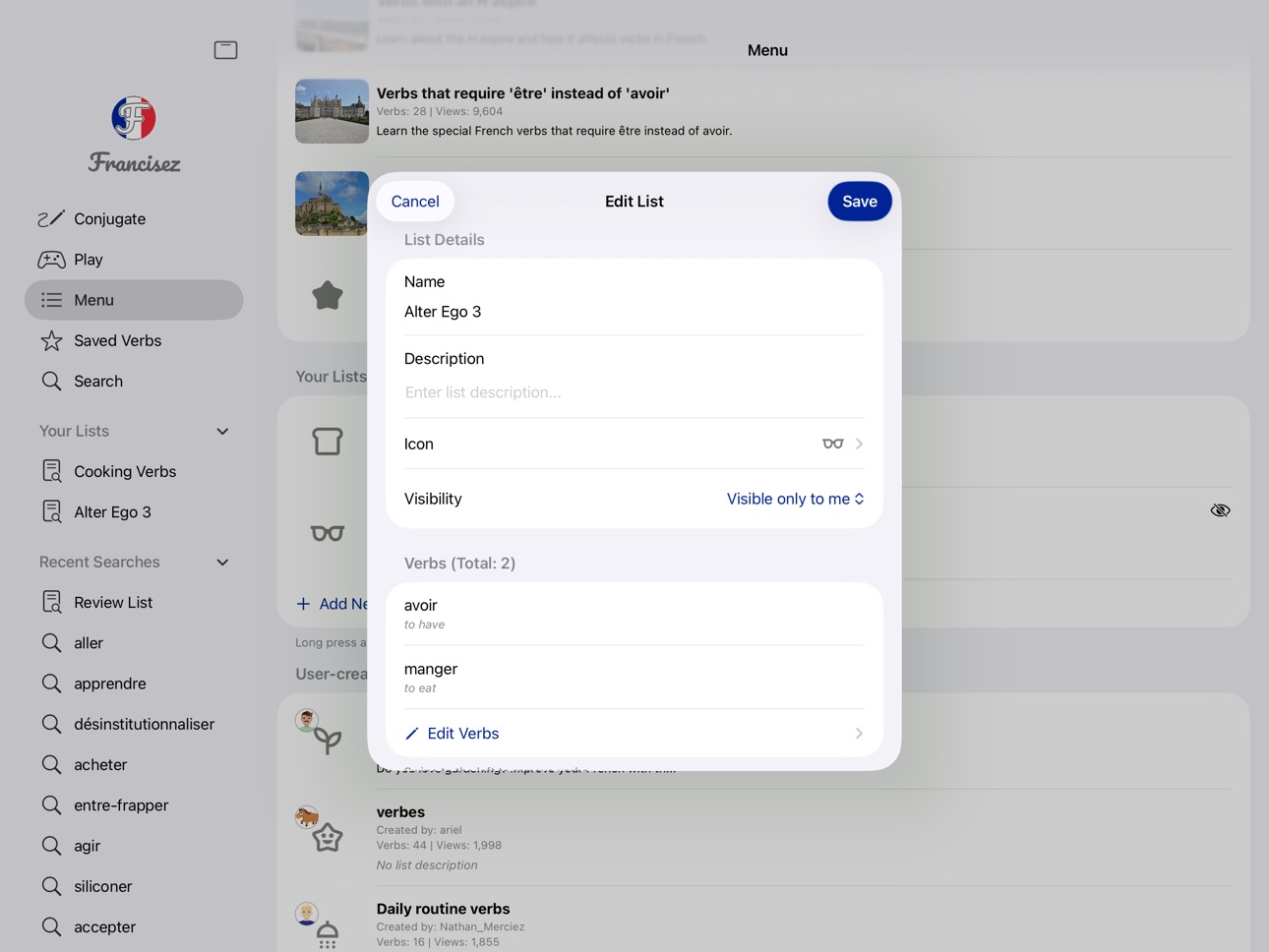The image size is (1269, 952).
Task: Click the star icon list item
Action: [x=328, y=295]
